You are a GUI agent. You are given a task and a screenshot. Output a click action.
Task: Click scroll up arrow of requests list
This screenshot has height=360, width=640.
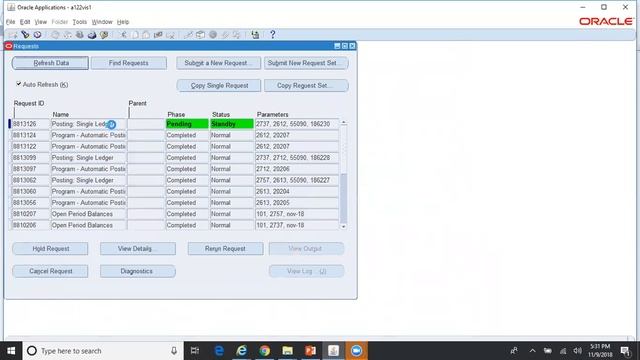coord(344,122)
